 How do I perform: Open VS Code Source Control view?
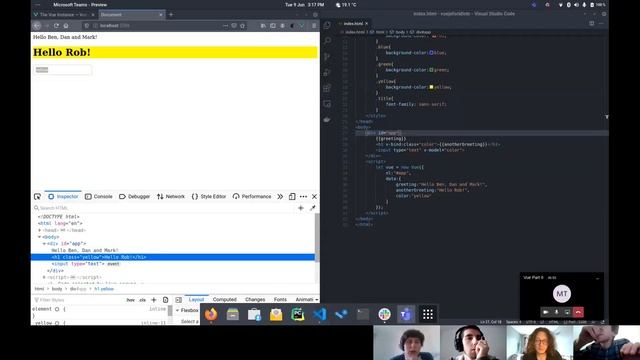coord(327,57)
